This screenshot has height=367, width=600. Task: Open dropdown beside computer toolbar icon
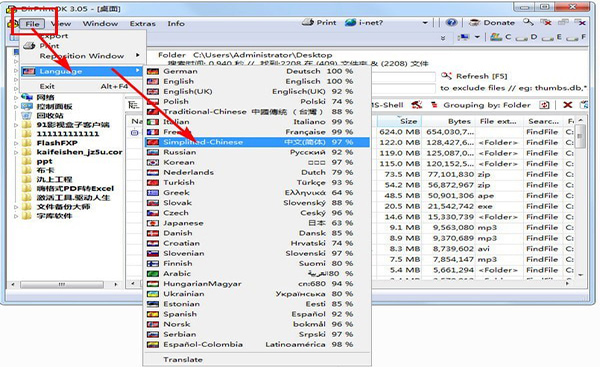pyautogui.click(x=477, y=37)
